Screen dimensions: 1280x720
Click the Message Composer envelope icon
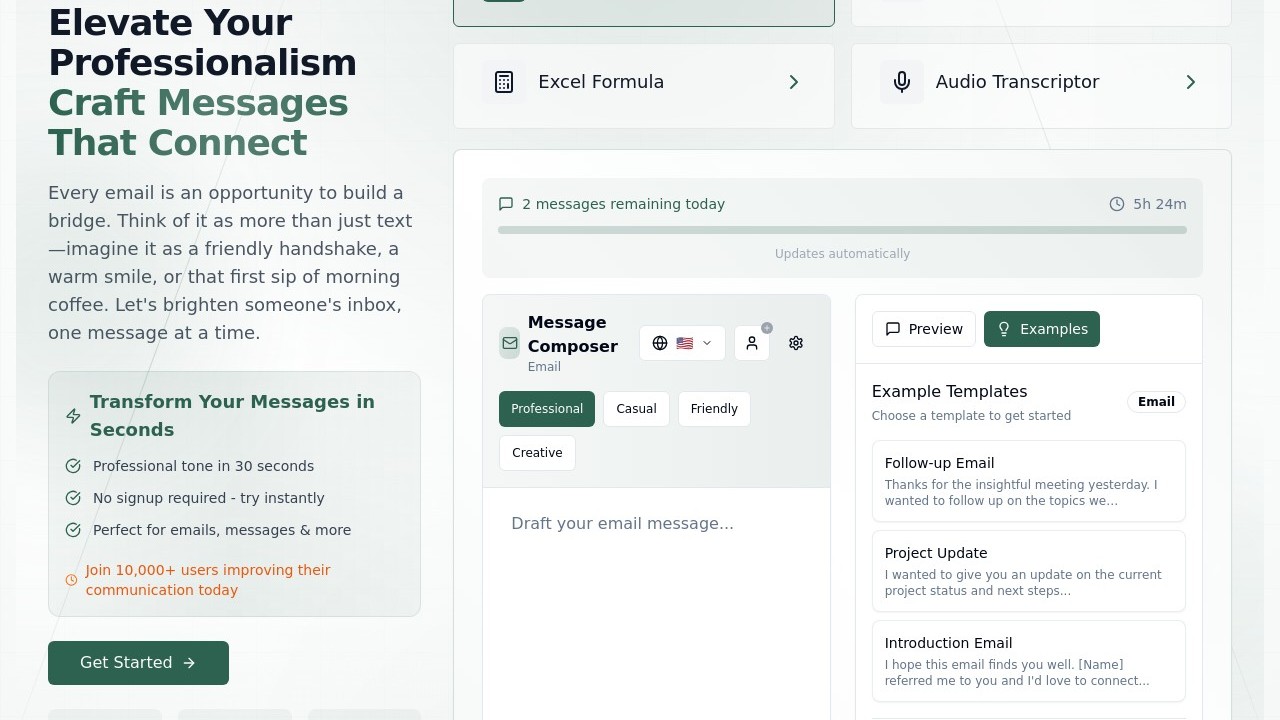click(x=510, y=343)
